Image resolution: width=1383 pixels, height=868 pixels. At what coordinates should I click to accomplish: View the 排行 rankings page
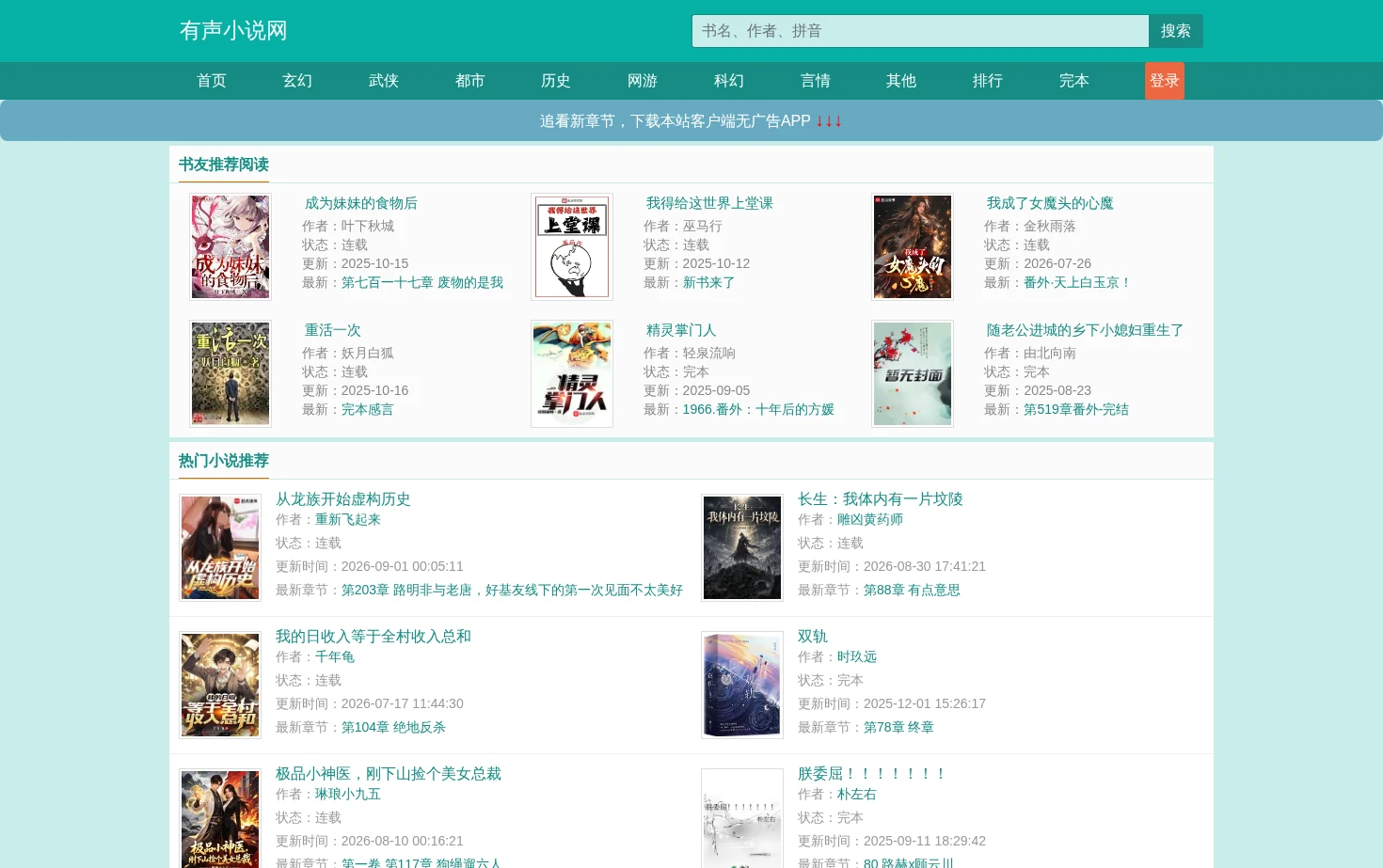click(x=988, y=81)
